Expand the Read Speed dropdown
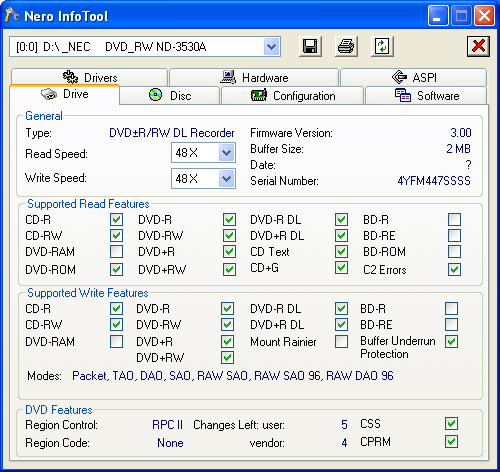 (226, 153)
